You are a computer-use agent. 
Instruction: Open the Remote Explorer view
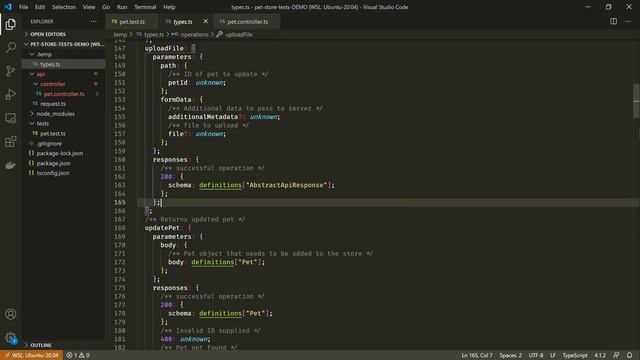[11, 118]
